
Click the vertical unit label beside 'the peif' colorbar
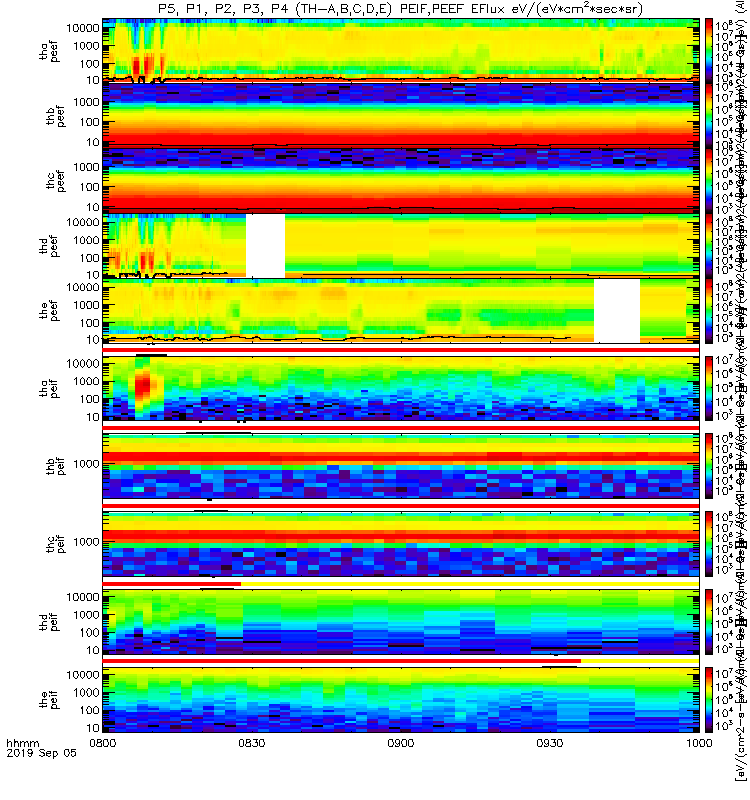click(x=739, y=699)
